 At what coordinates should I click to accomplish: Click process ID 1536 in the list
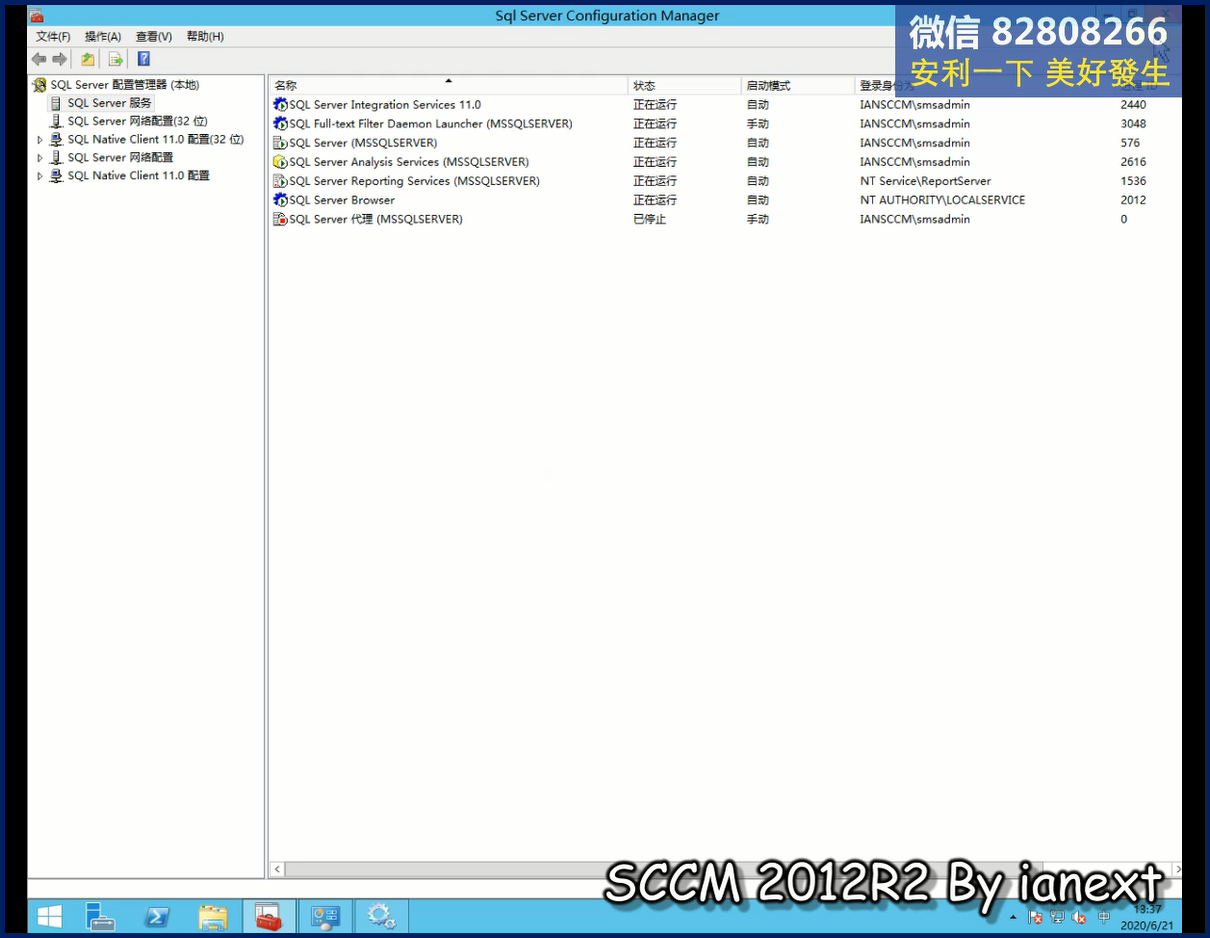(x=1133, y=181)
